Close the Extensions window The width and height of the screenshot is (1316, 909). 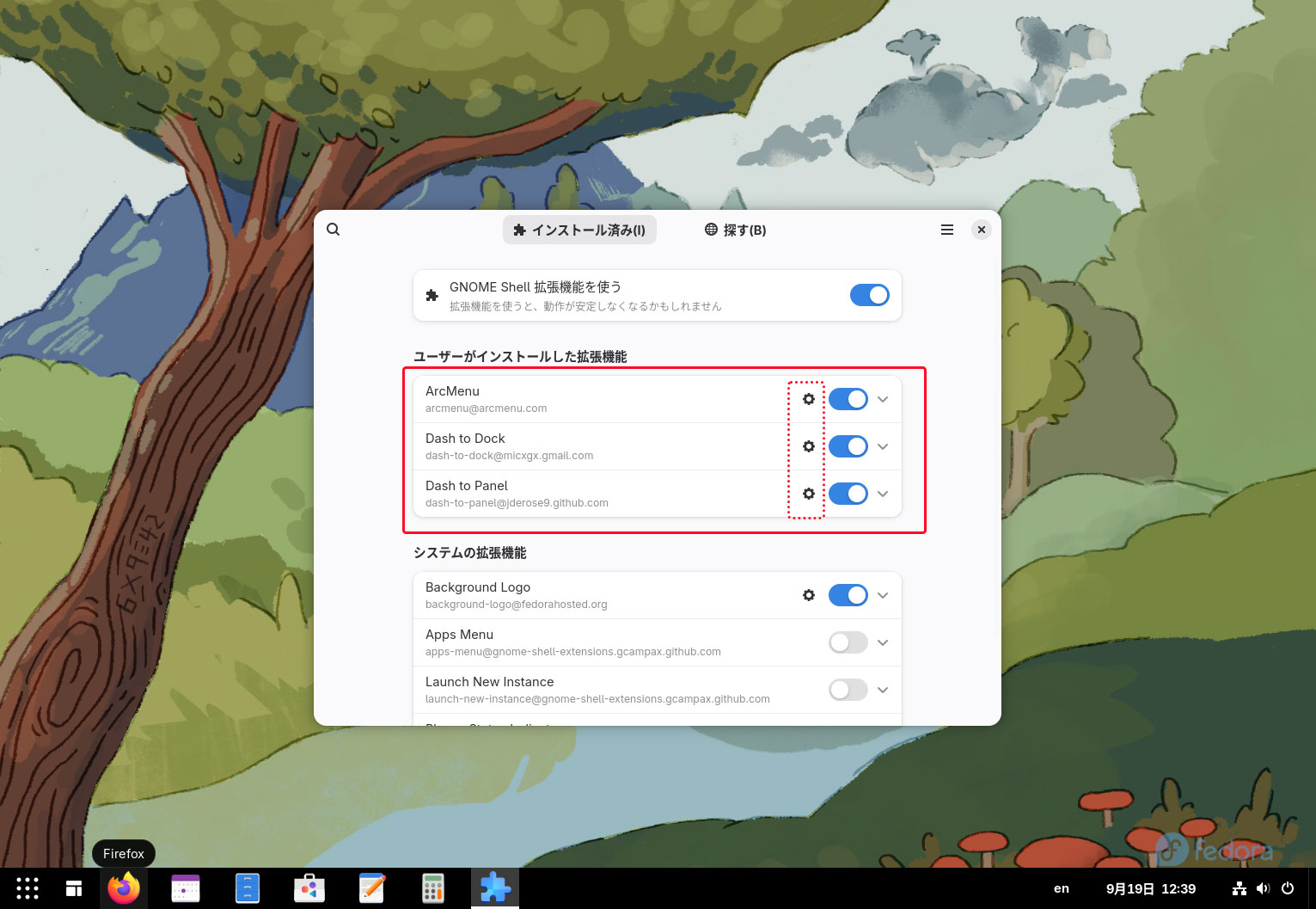[x=981, y=230]
